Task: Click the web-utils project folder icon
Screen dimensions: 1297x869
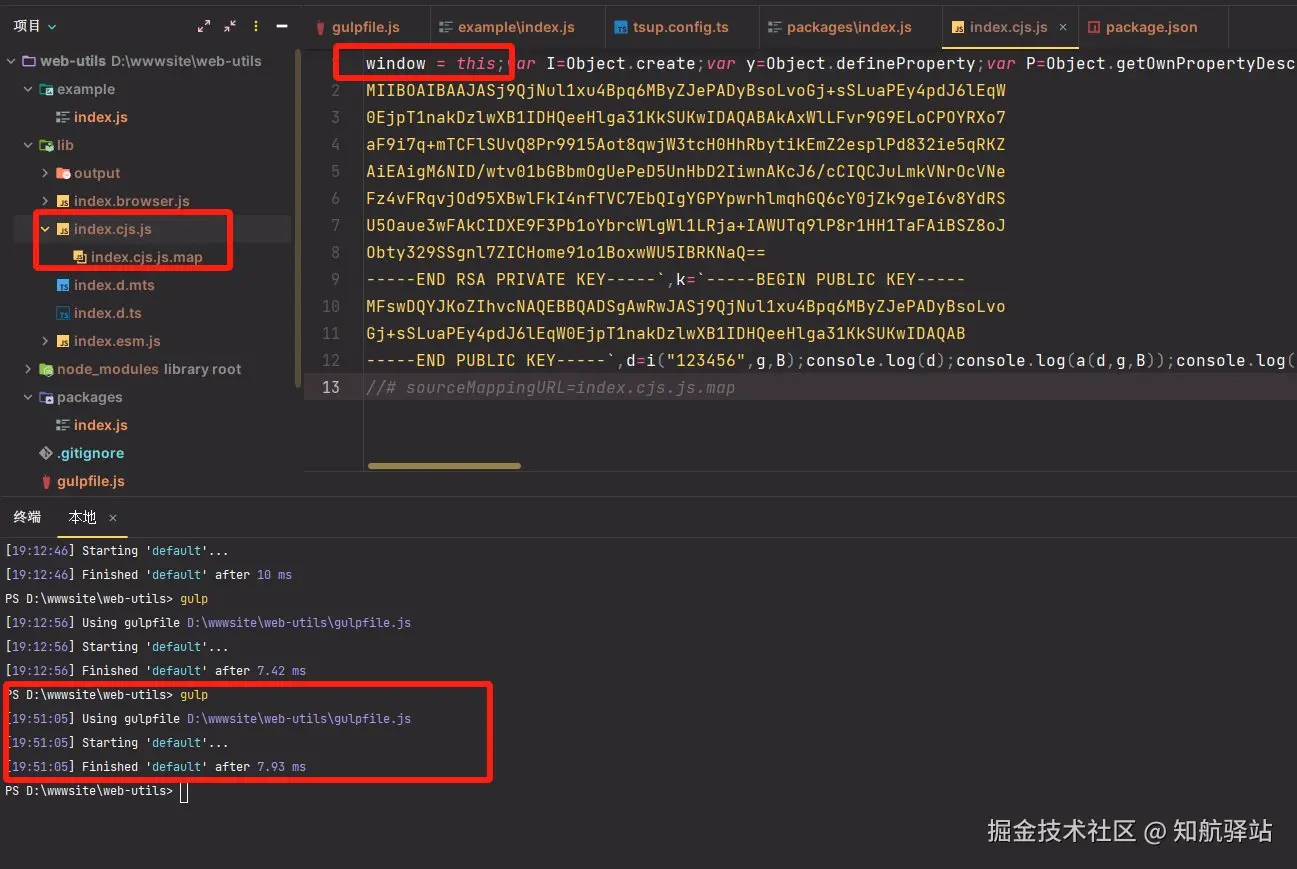Action: point(29,61)
